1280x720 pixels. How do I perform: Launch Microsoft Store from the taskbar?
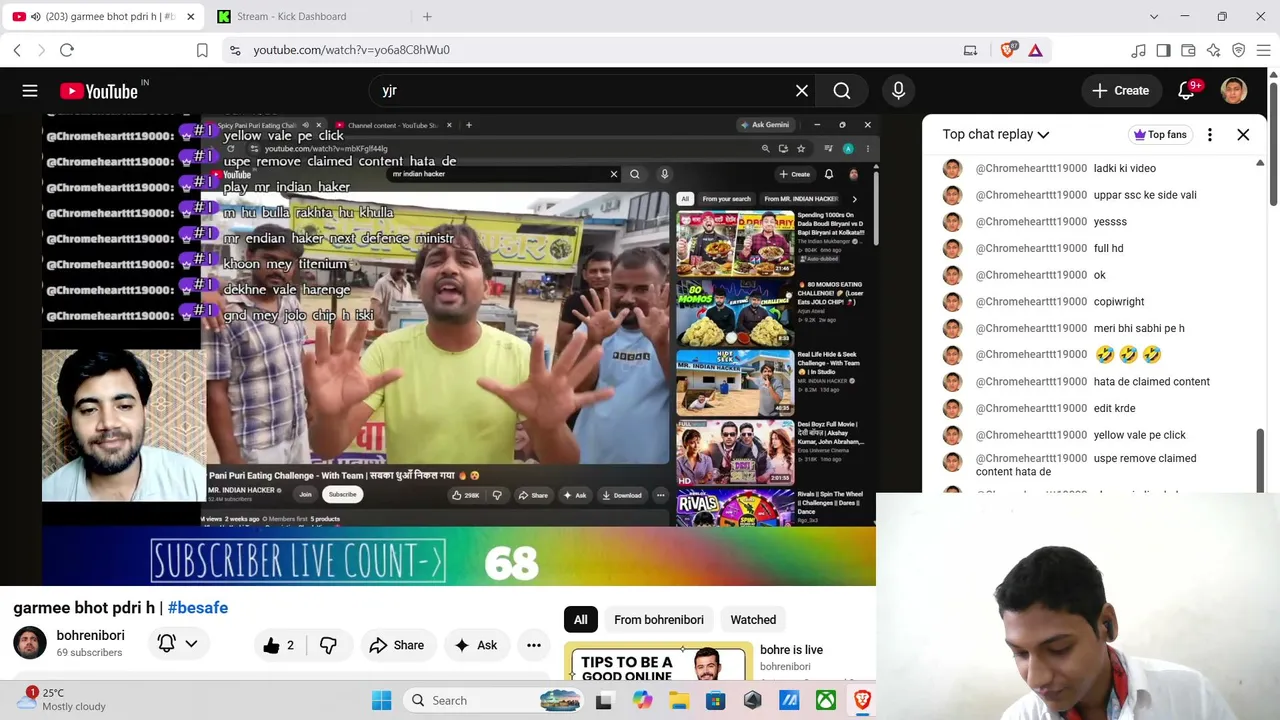pyautogui.click(x=715, y=700)
